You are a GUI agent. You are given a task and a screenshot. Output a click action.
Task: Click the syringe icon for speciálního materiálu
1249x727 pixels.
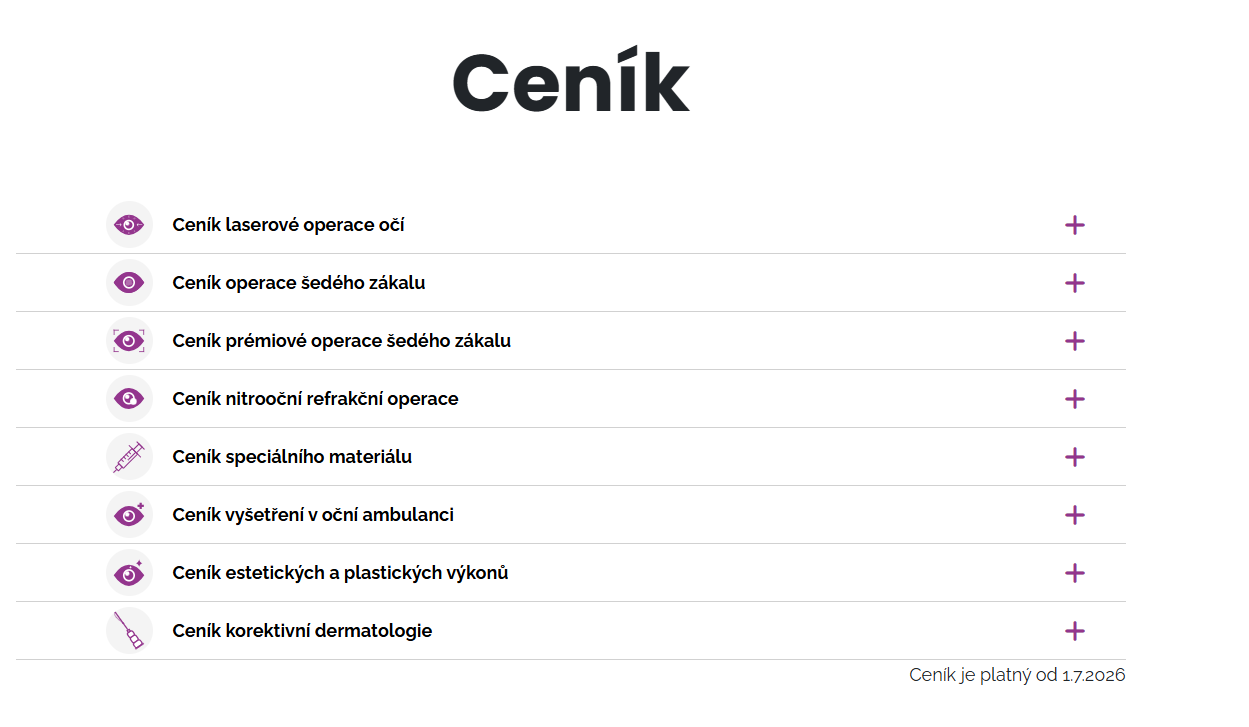129,457
